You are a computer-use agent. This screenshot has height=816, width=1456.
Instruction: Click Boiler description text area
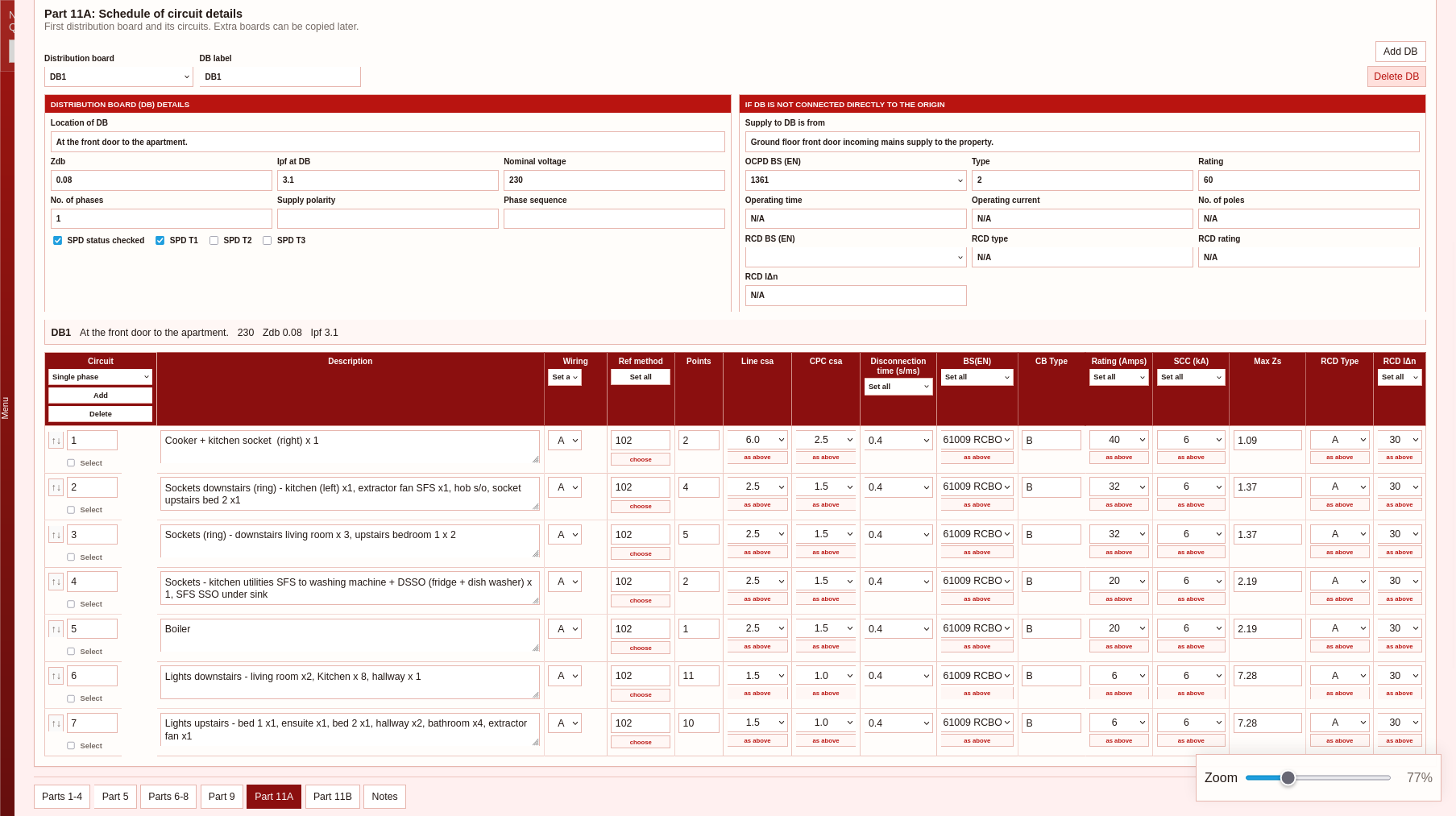[x=350, y=636]
